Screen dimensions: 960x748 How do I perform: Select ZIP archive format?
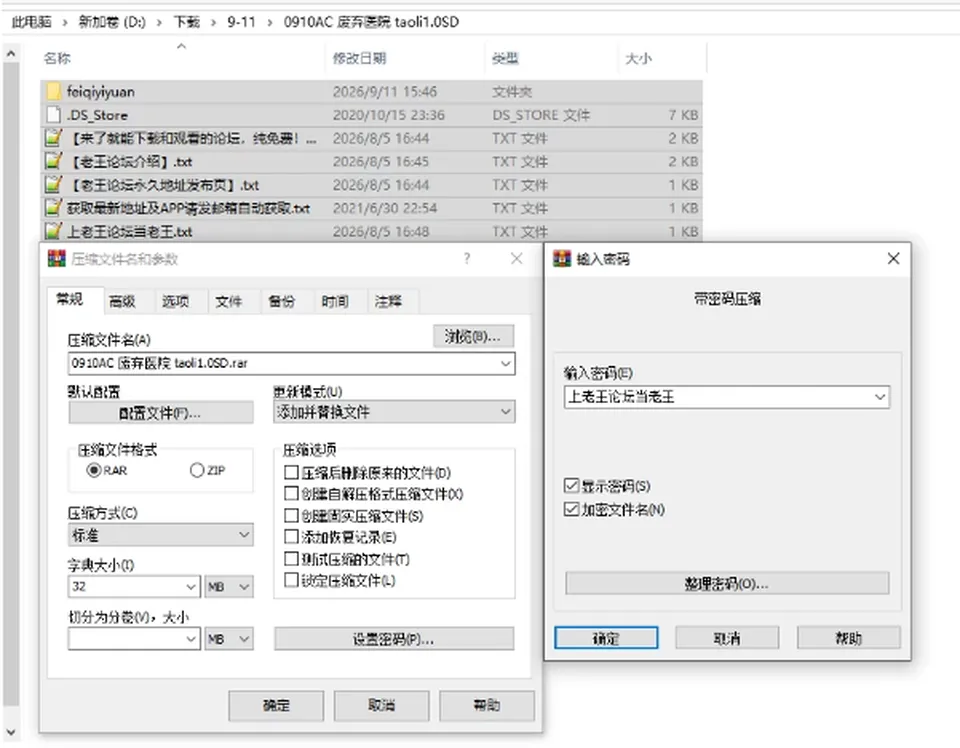(197, 470)
